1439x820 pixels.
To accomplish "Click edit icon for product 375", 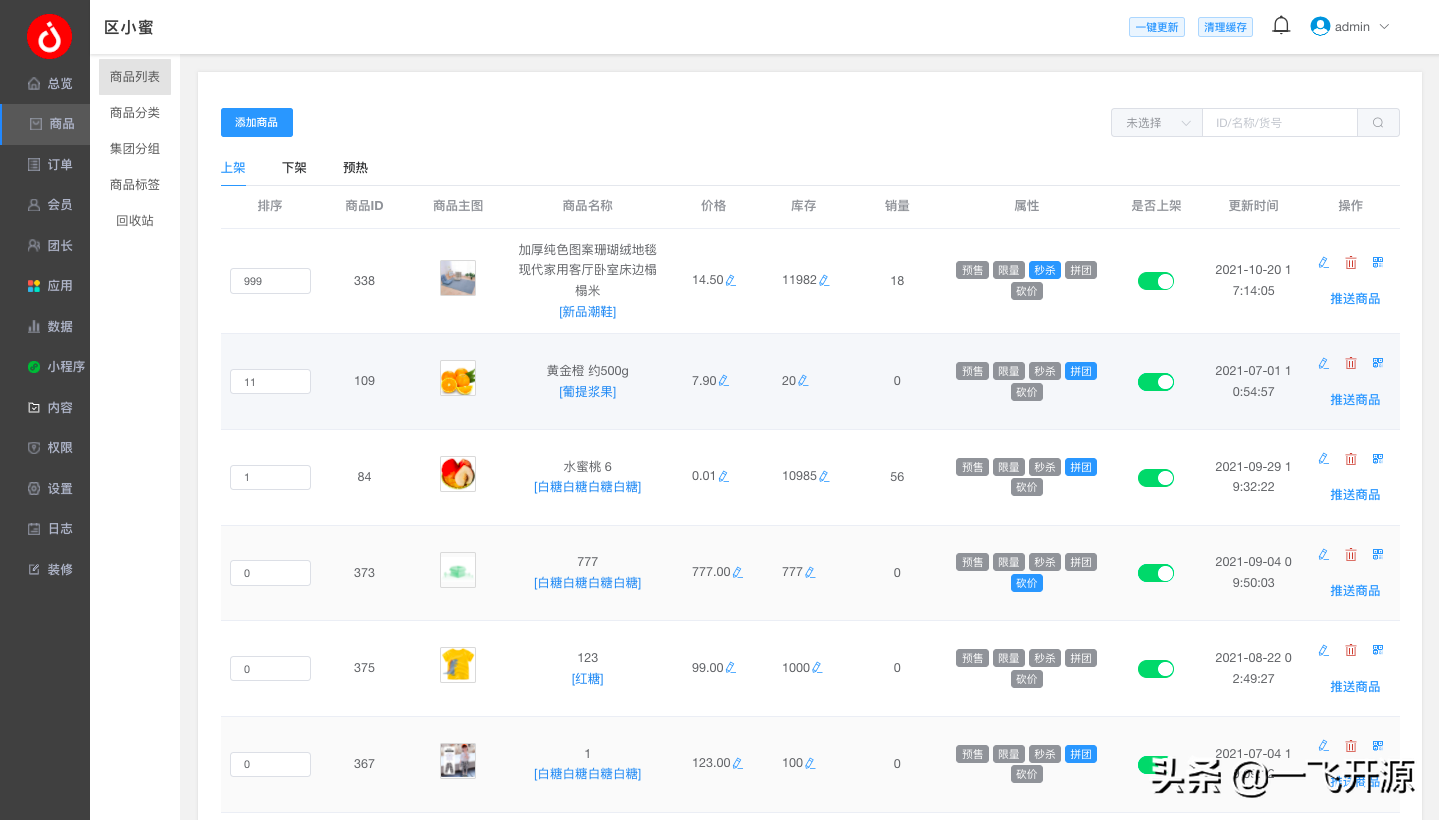I will pos(1324,651).
